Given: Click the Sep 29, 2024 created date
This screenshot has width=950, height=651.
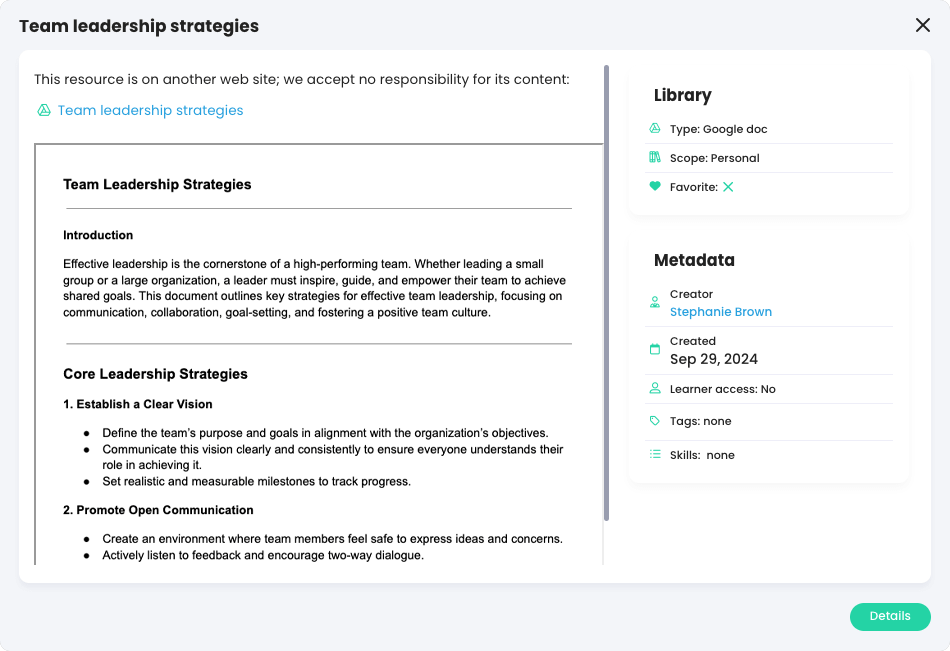Looking at the screenshot, I should pos(713,359).
